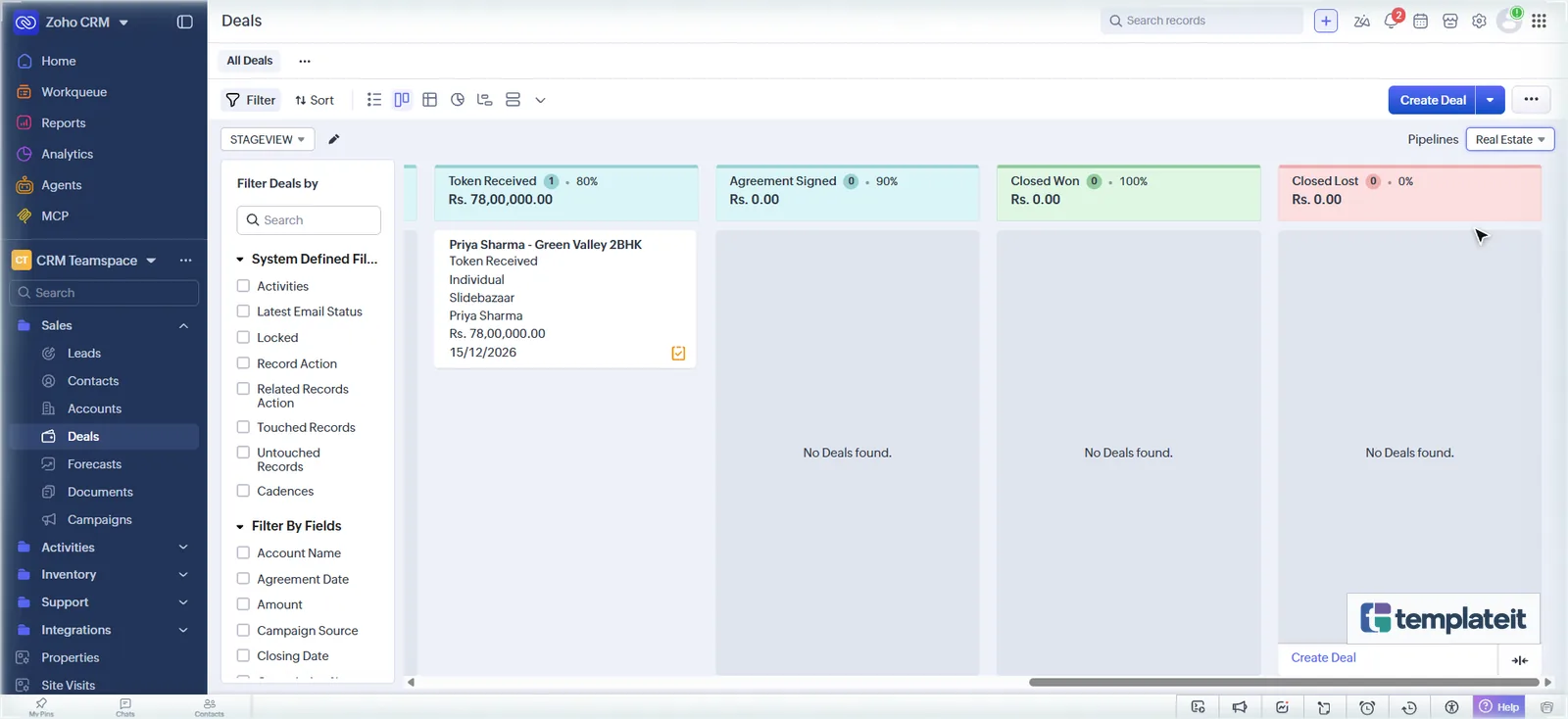Image resolution: width=1568 pixels, height=719 pixels.
Task: Check the Touched Records checkbox
Action: (243, 427)
